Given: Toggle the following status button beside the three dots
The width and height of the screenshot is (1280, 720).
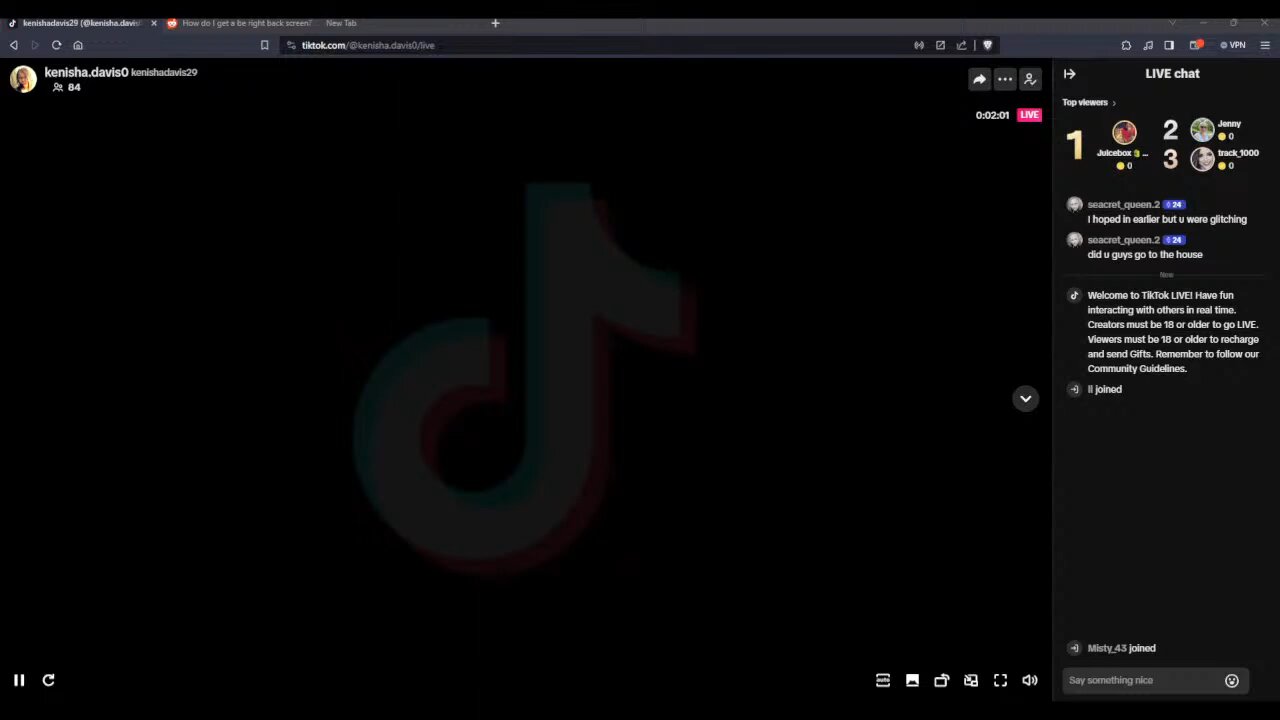Looking at the screenshot, I should [1030, 79].
